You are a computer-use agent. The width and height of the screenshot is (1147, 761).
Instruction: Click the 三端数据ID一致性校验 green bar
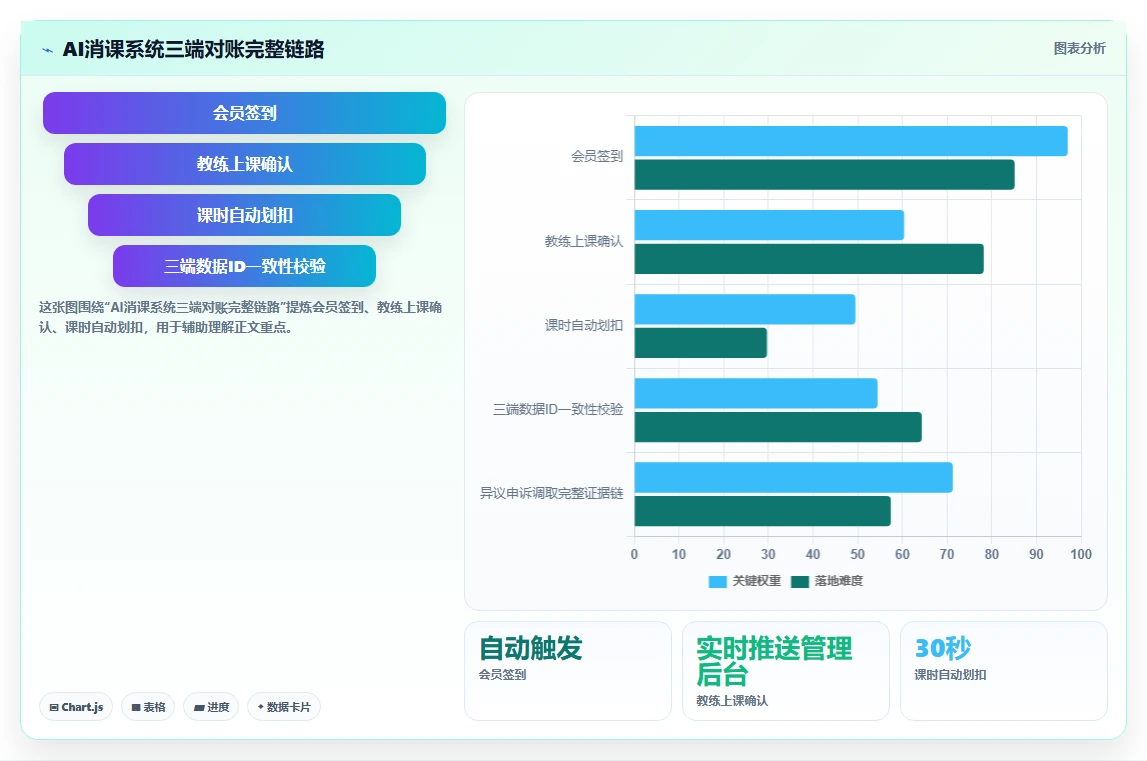(778, 427)
